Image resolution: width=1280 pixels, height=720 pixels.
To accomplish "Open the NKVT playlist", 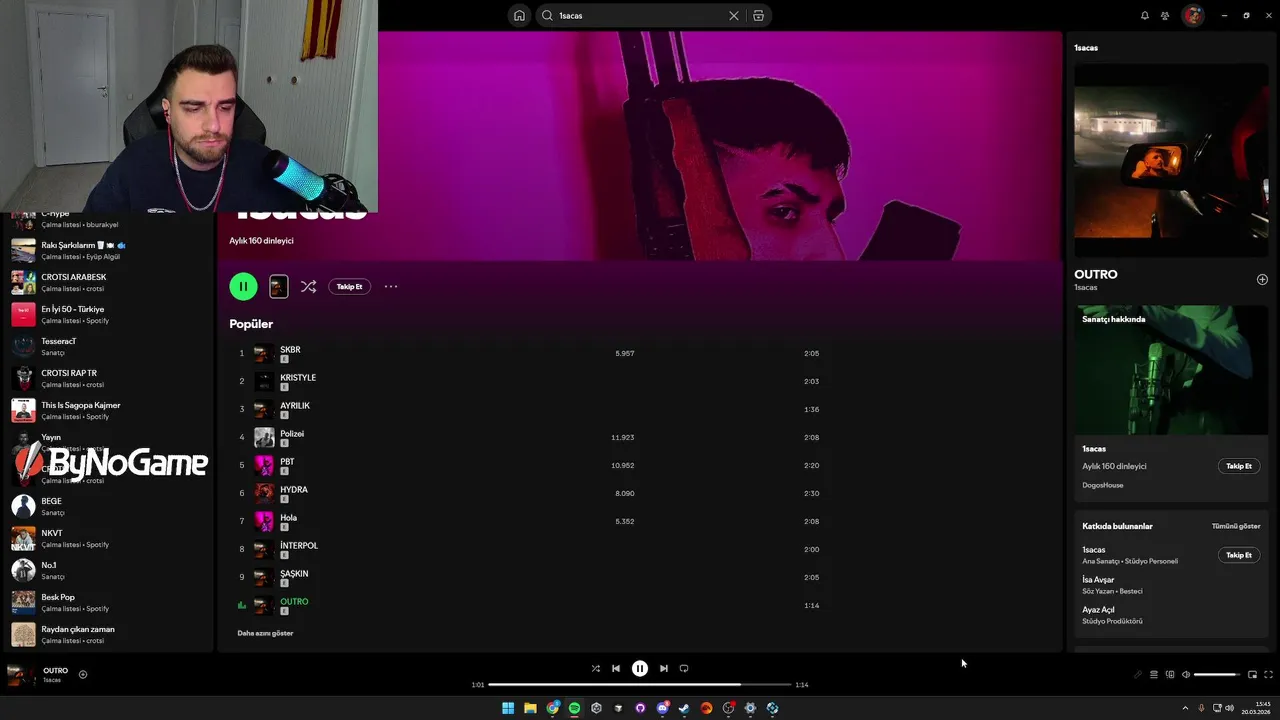I will [x=108, y=538].
